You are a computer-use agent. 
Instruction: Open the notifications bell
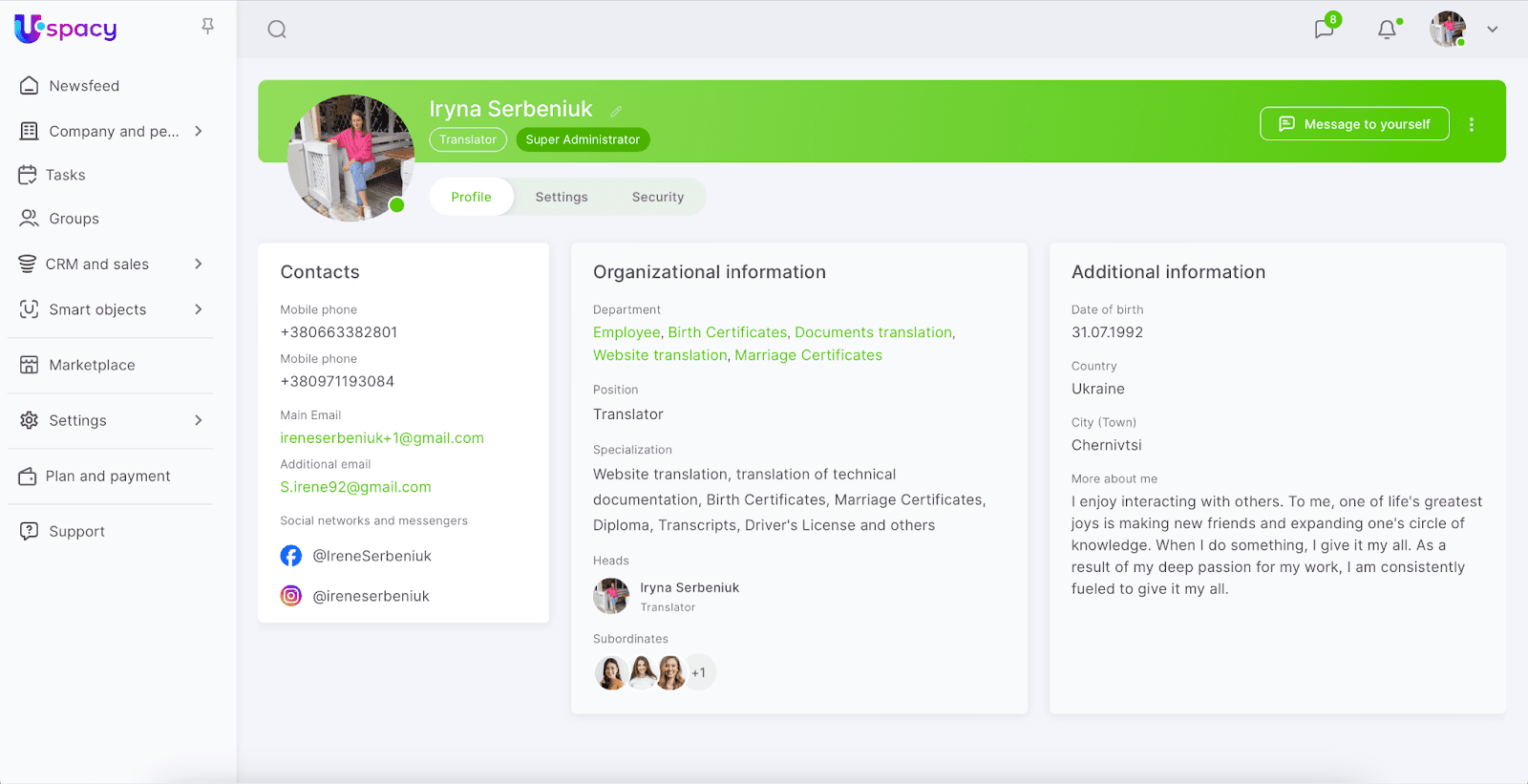point(1387,30)
